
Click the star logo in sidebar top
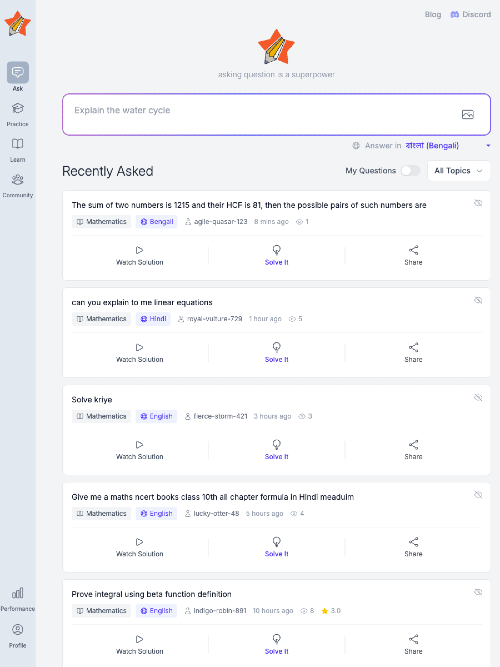17,24
